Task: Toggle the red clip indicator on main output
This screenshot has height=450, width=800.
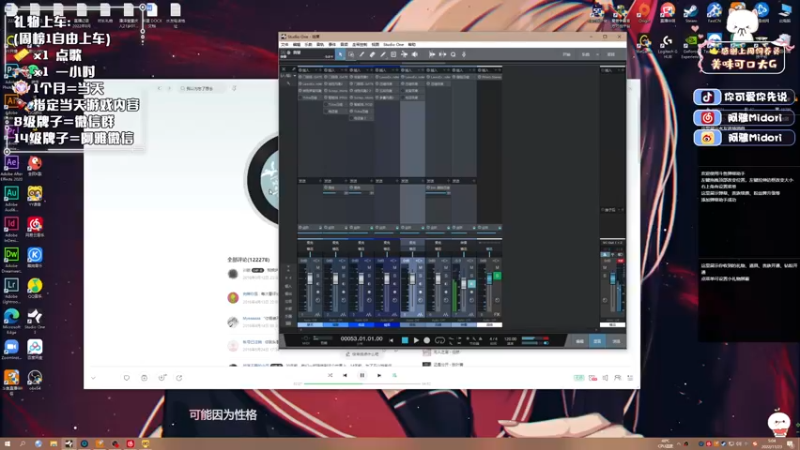Action: click(620, 261)
